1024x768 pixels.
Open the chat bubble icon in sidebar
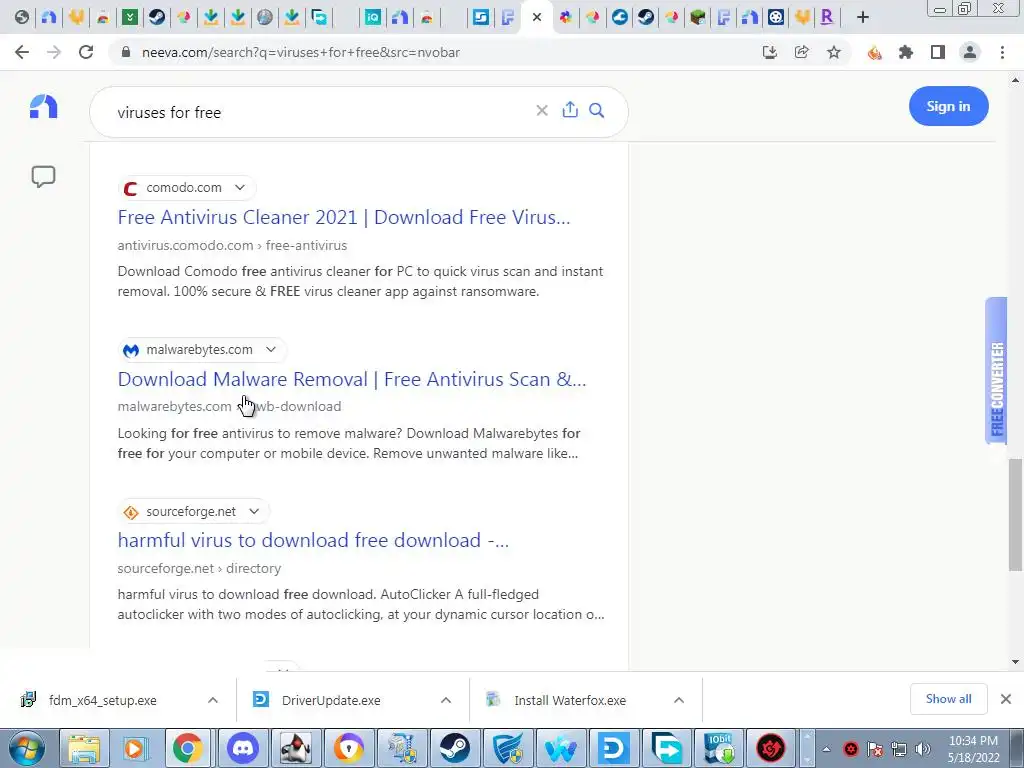[x=44, y=176]
